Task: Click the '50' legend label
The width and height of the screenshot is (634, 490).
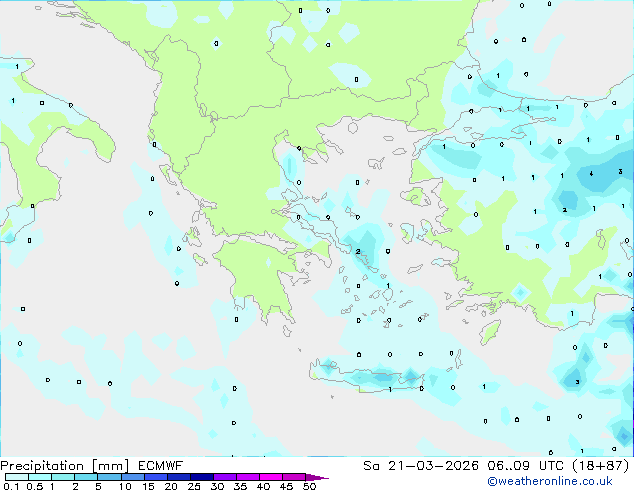Action: pyautogui.click(x=309, y=486)
